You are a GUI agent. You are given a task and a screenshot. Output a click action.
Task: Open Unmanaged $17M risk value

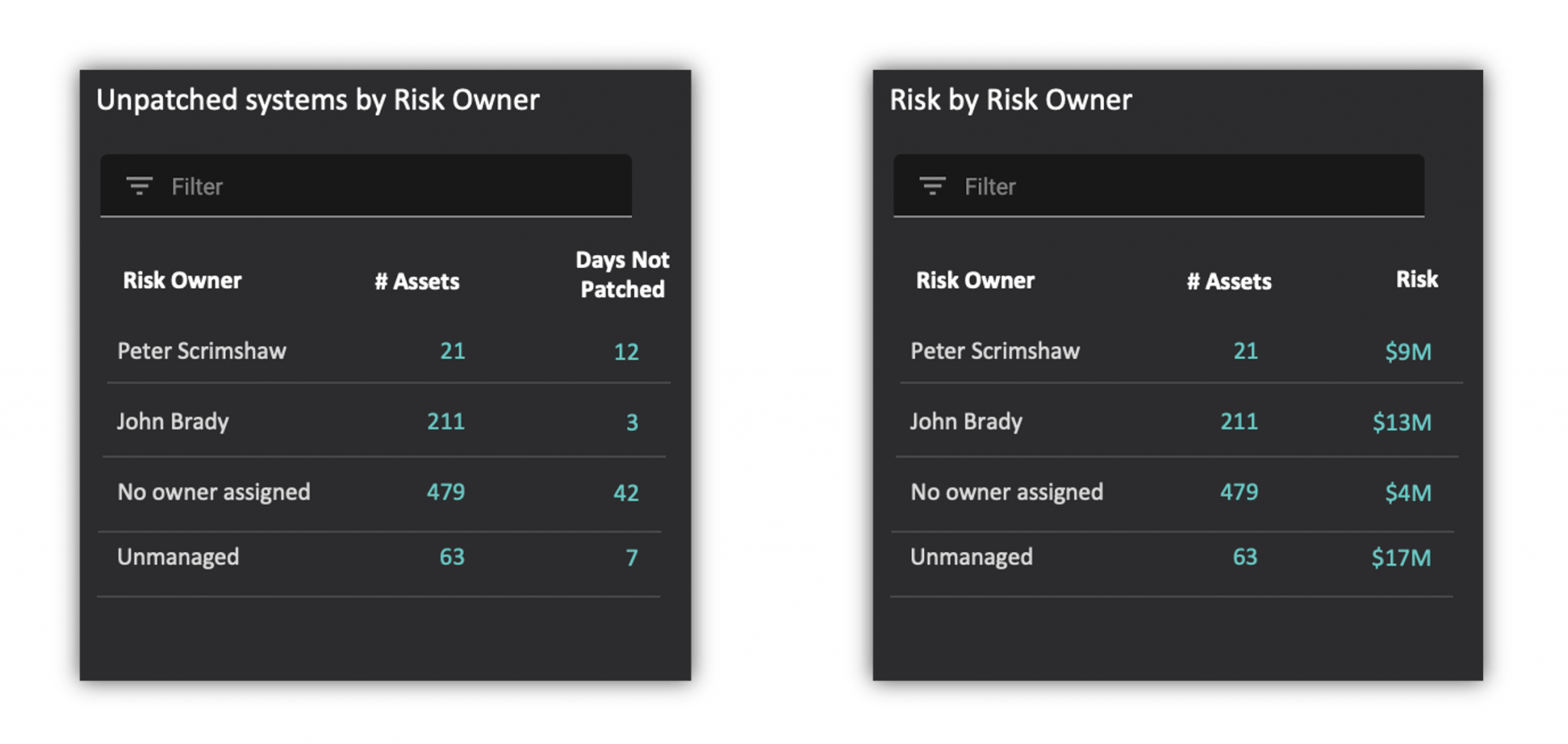1400,557
